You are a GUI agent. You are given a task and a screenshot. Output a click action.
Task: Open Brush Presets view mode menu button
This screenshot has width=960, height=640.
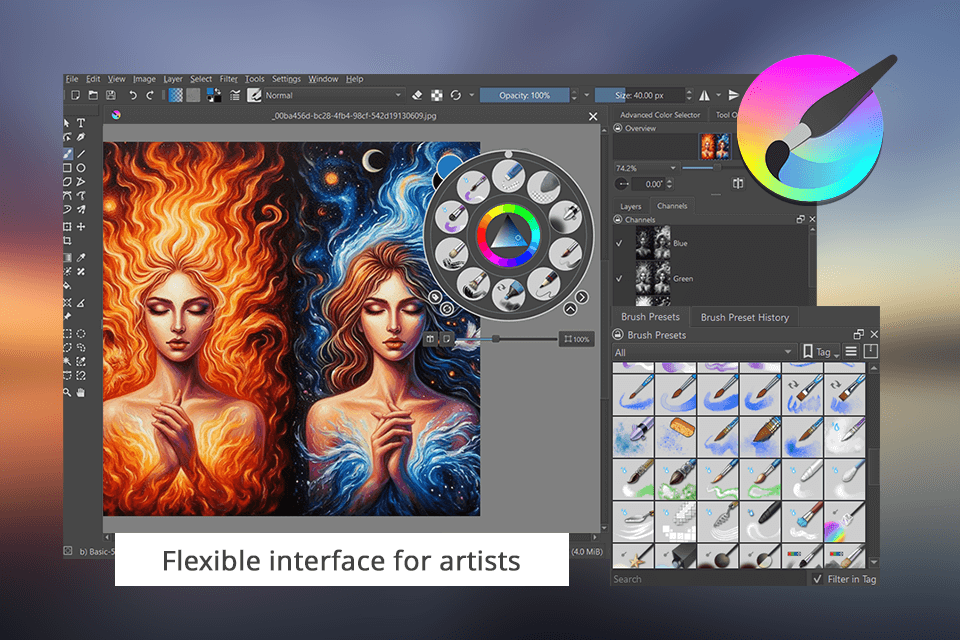point(851,352)
